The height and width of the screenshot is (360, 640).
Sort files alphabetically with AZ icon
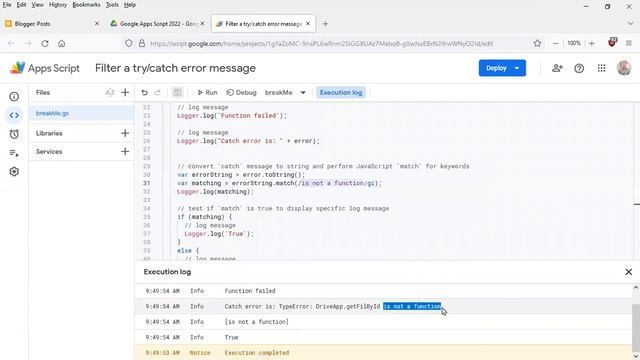(x=110, y=93)
